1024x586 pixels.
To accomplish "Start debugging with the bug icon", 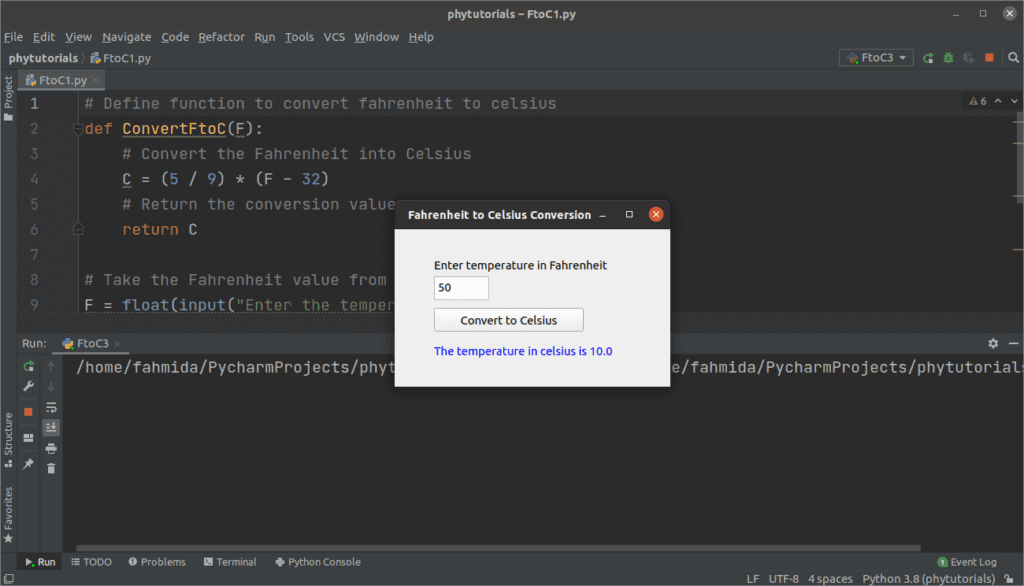I will 948,57.
